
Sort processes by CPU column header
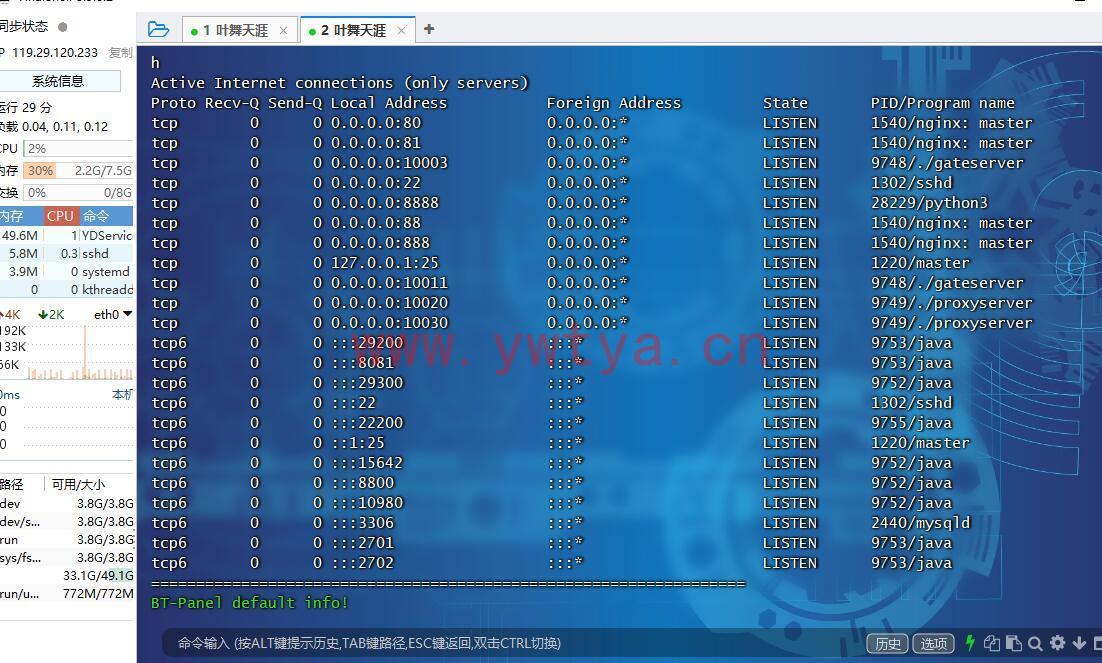(x=60, y=215)
